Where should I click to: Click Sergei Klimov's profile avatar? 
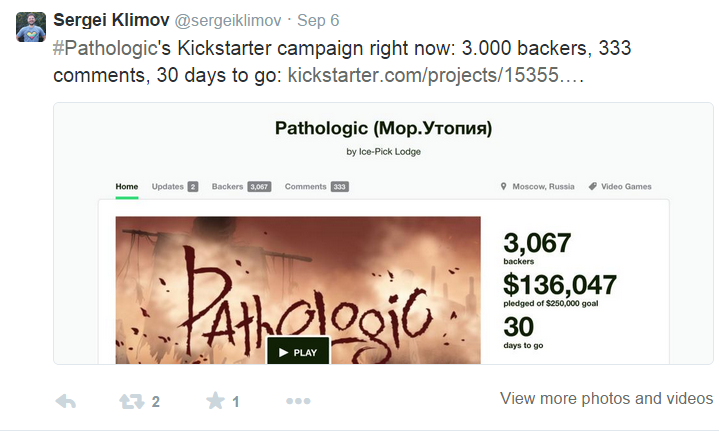[30, 27]
